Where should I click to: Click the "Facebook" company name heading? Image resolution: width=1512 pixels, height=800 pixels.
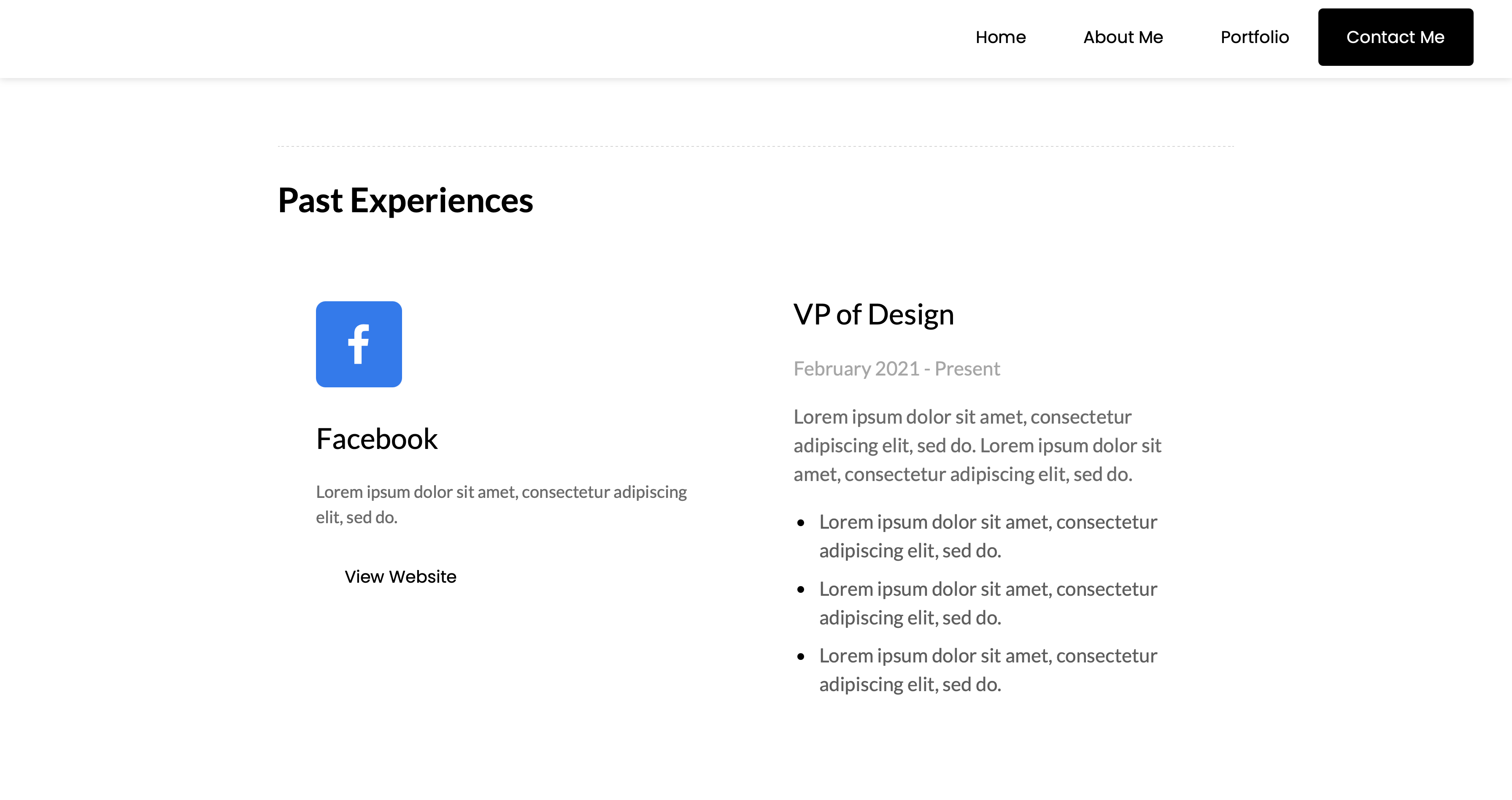point(377,438)
